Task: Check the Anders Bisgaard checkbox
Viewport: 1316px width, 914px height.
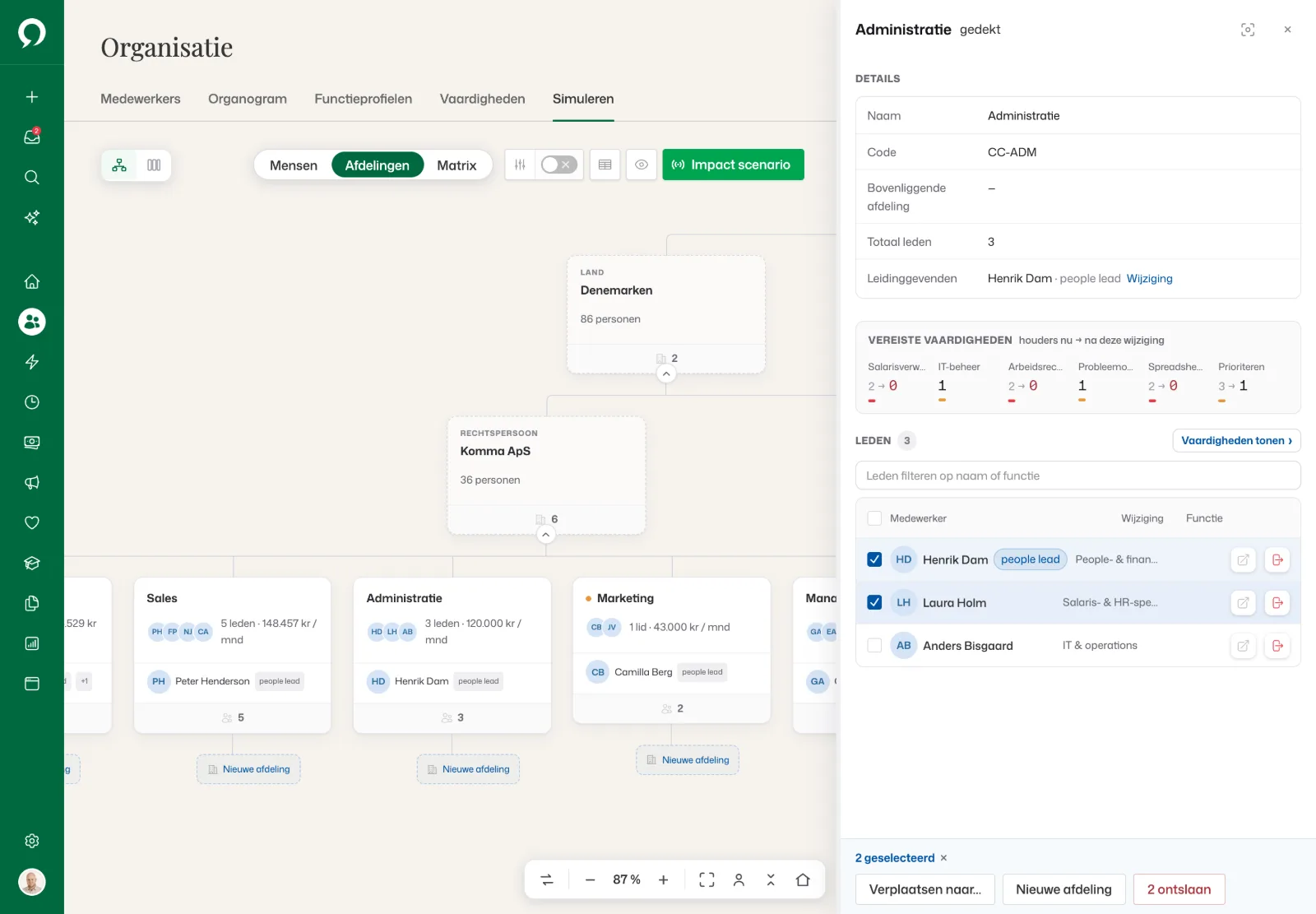Action: (874, 646)
